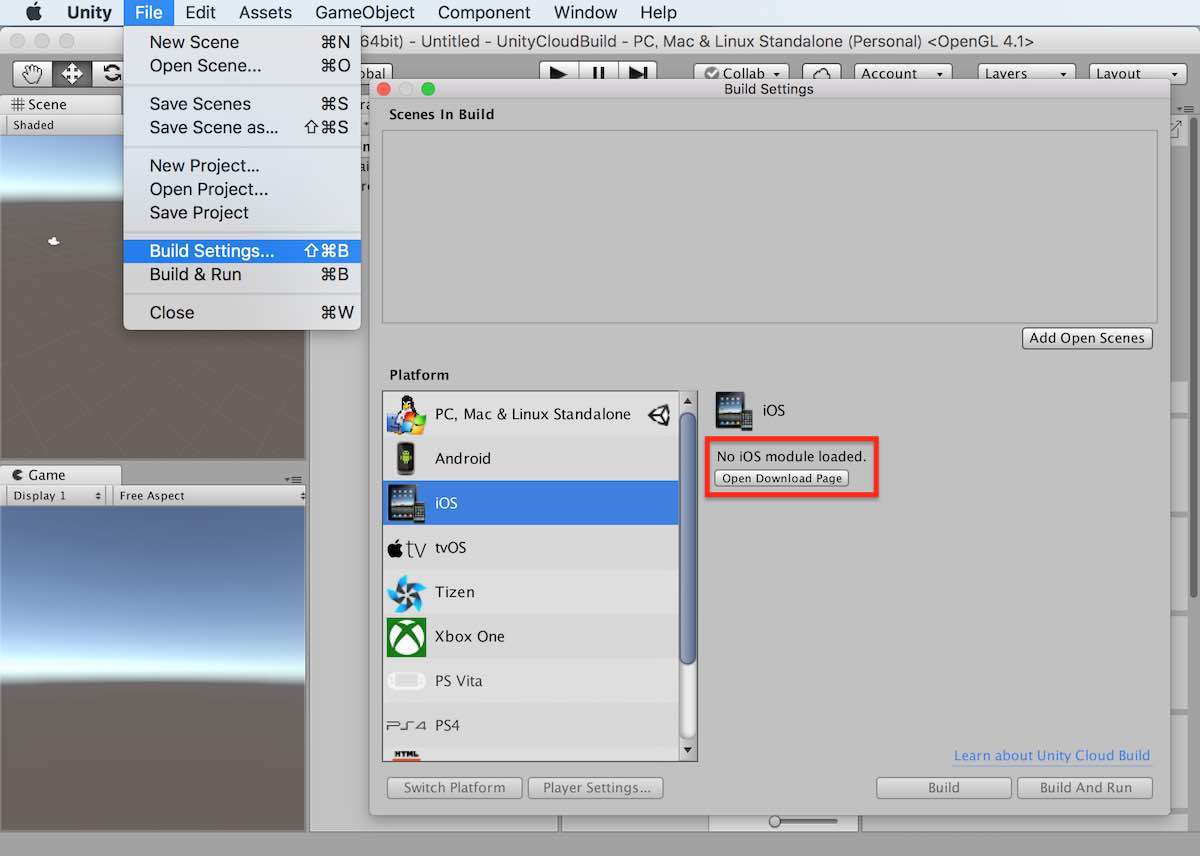Select the Rotate tool in toolbar
Image resolution: width=1200 pixels, height=856 pixels.
pos(108,74)
